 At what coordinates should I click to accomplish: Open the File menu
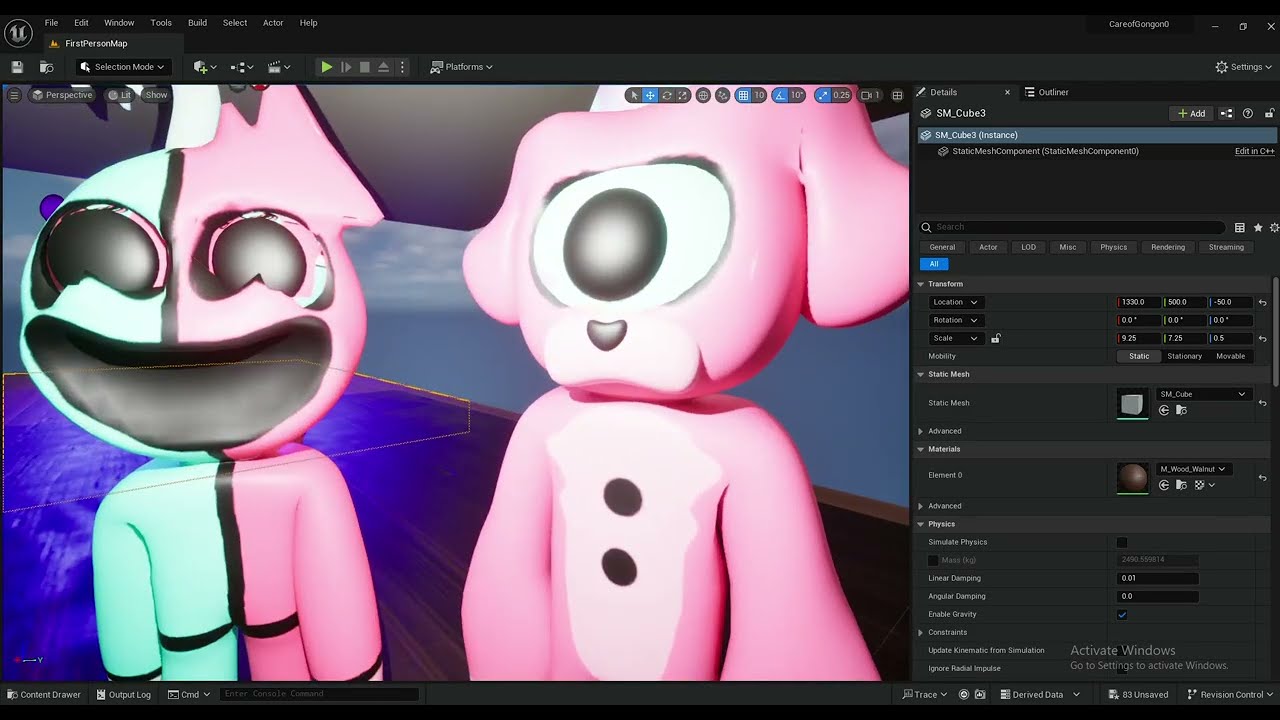coord(51,22)
